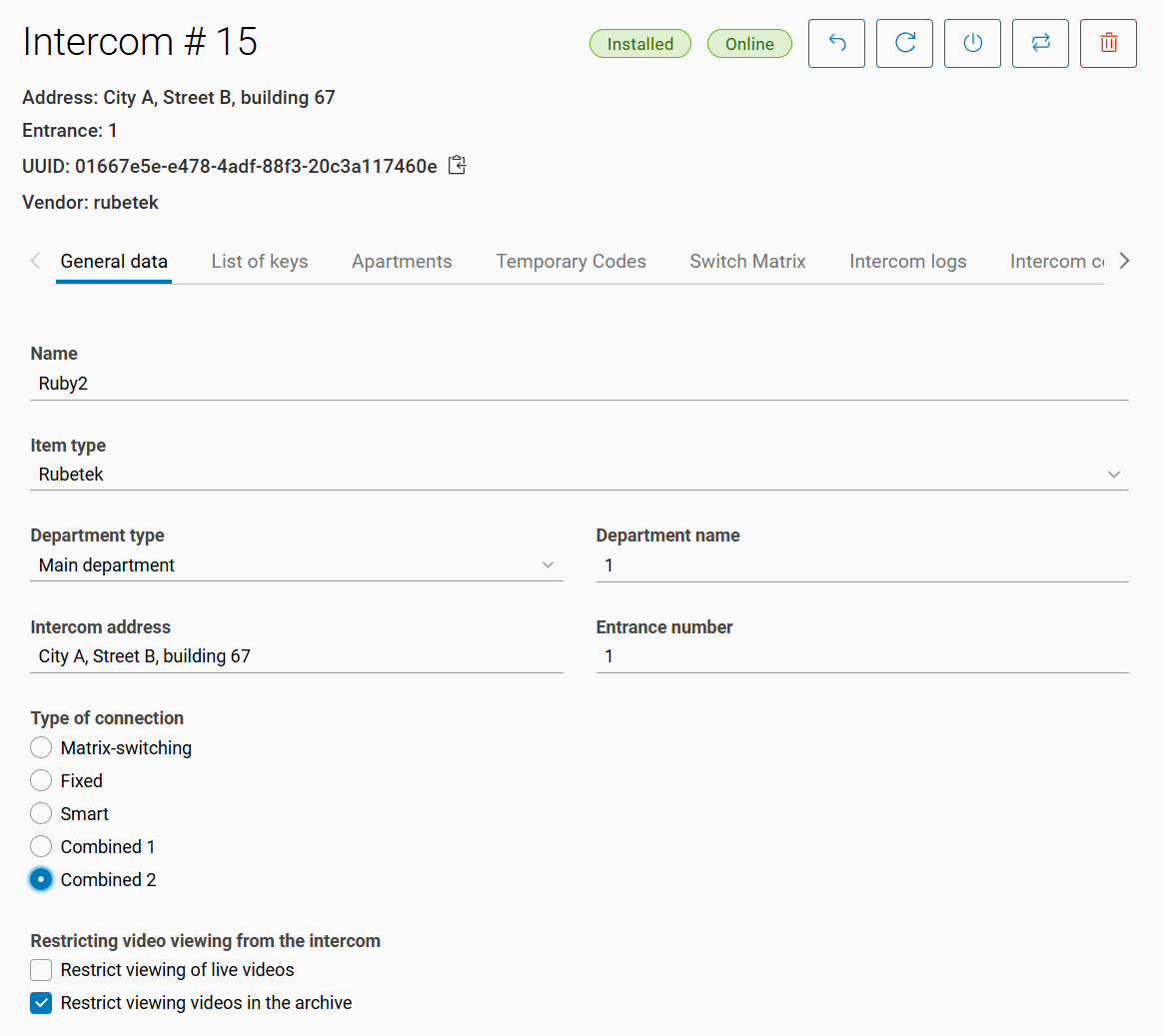The image size is (1163, 1036).
Task: Delete the intercom with trash icon
Action: click(1108, 44)
